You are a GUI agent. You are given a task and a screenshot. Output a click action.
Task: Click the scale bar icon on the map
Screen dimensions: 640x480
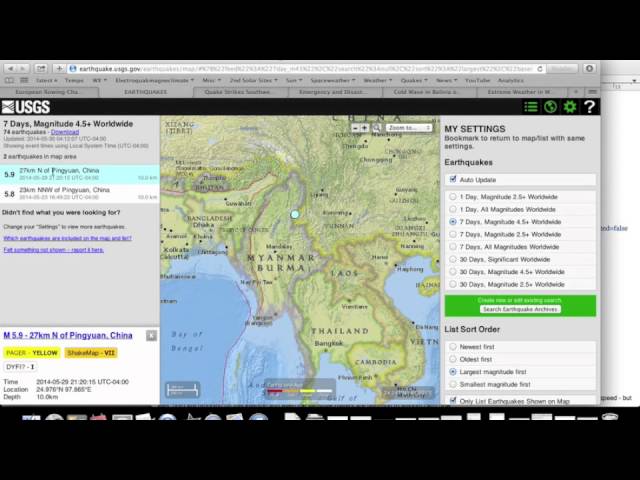coord(182,390)
